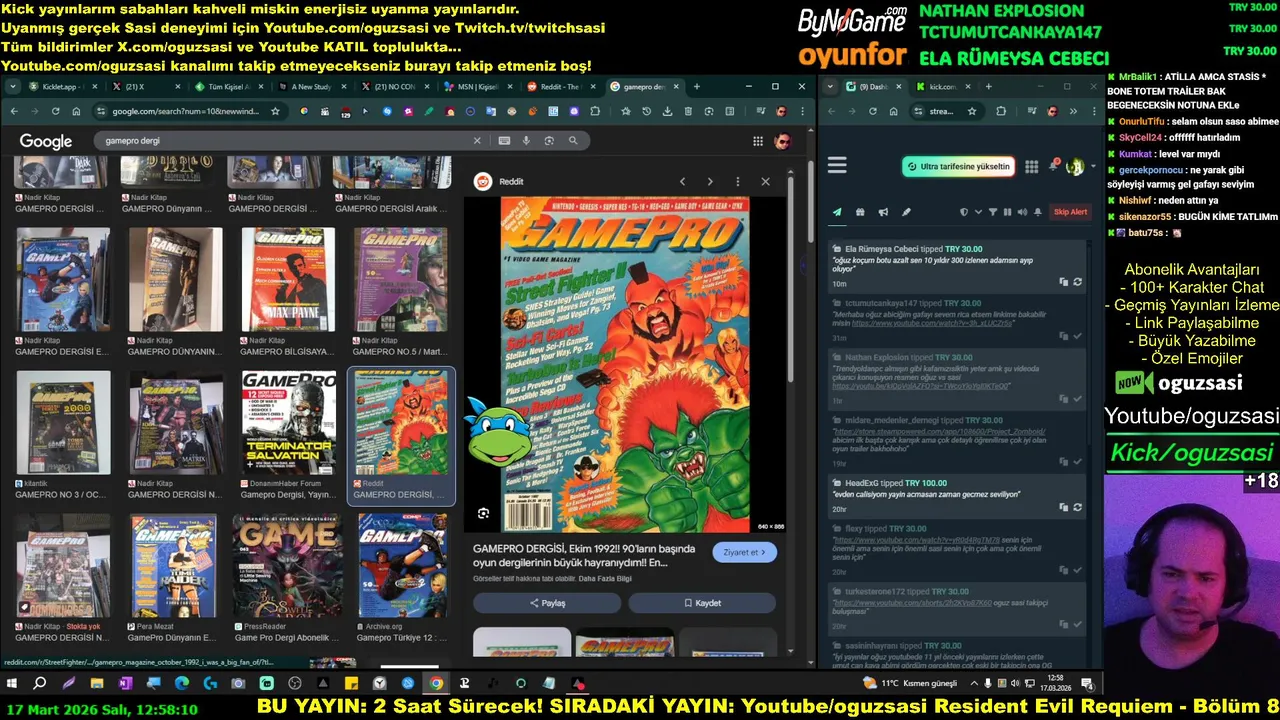
Task: Reload the Google search page
Action: pos(55,111)
